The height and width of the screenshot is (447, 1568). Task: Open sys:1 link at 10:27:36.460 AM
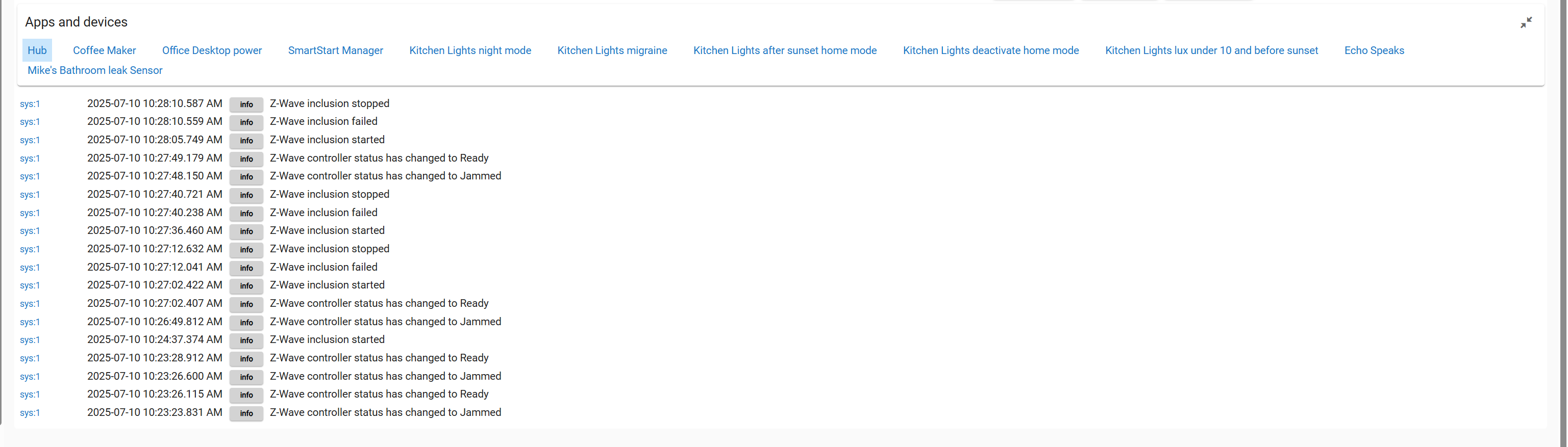coord(30,231)
